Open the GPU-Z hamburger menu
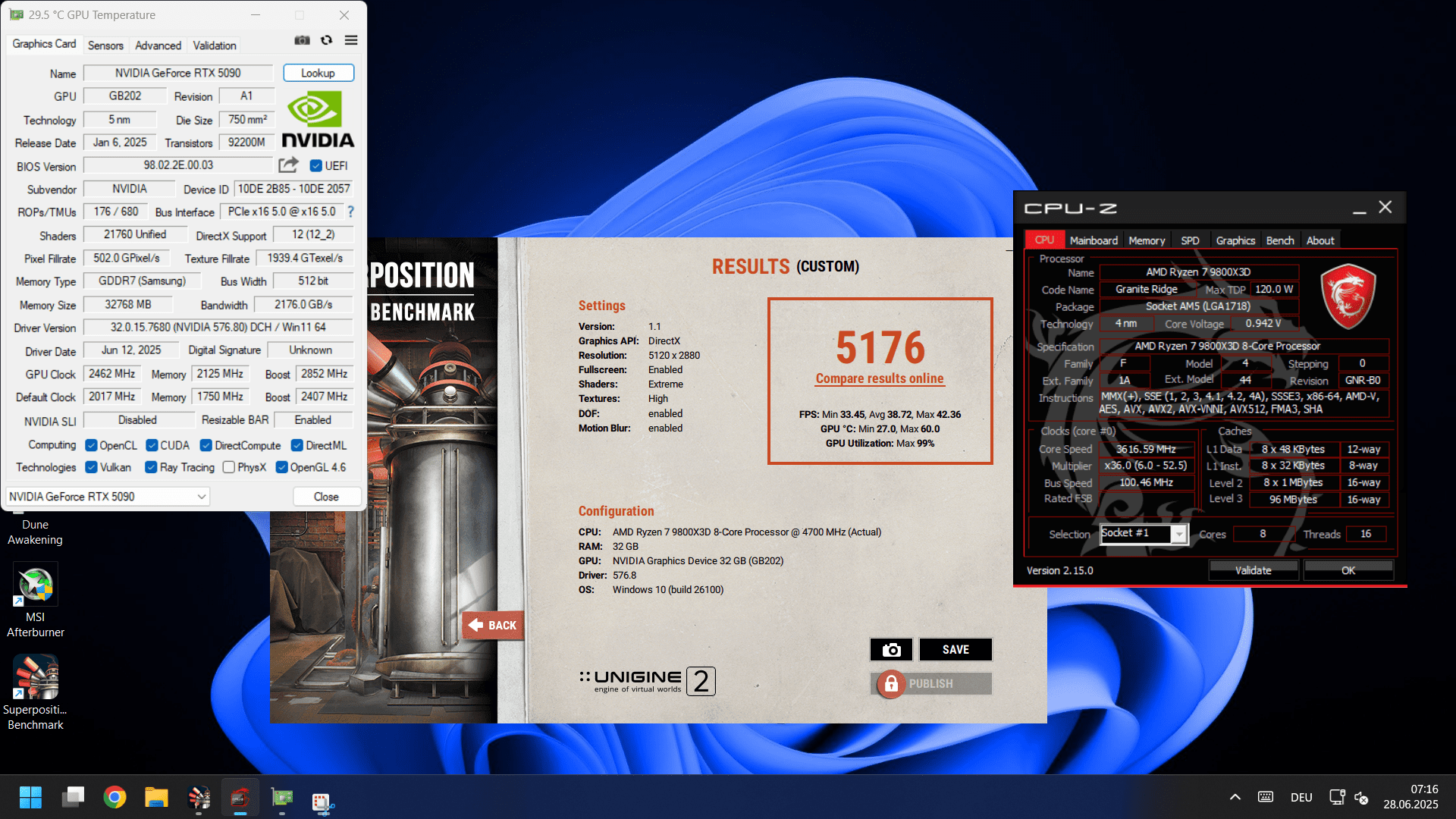Image resolution: width=1456 pixels, height=819 pixels. tap(351, 40)
